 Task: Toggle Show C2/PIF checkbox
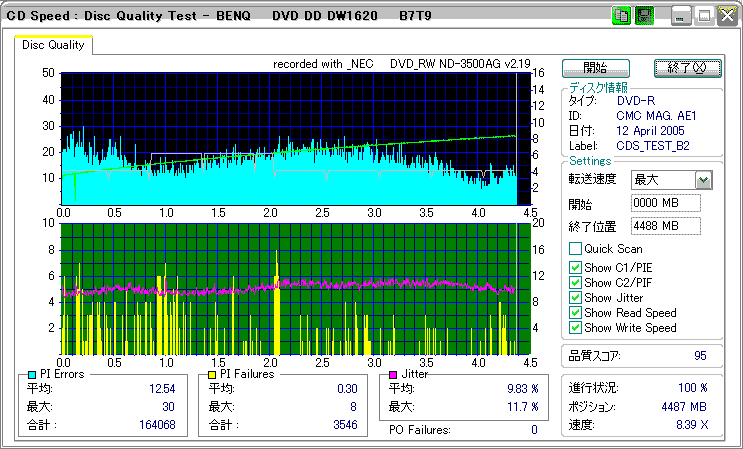[575, 282]
